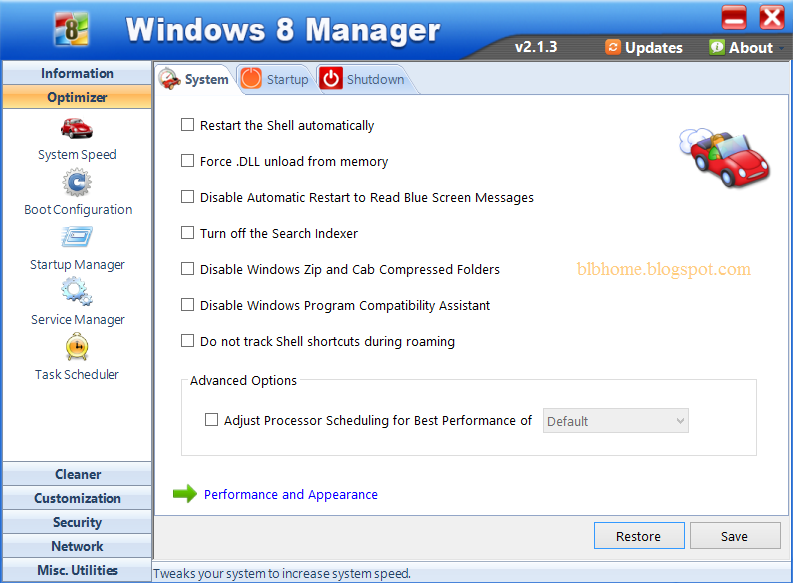The image size is (793, 583).
Task: Click the Service Manager label
Action: [77, 320]
